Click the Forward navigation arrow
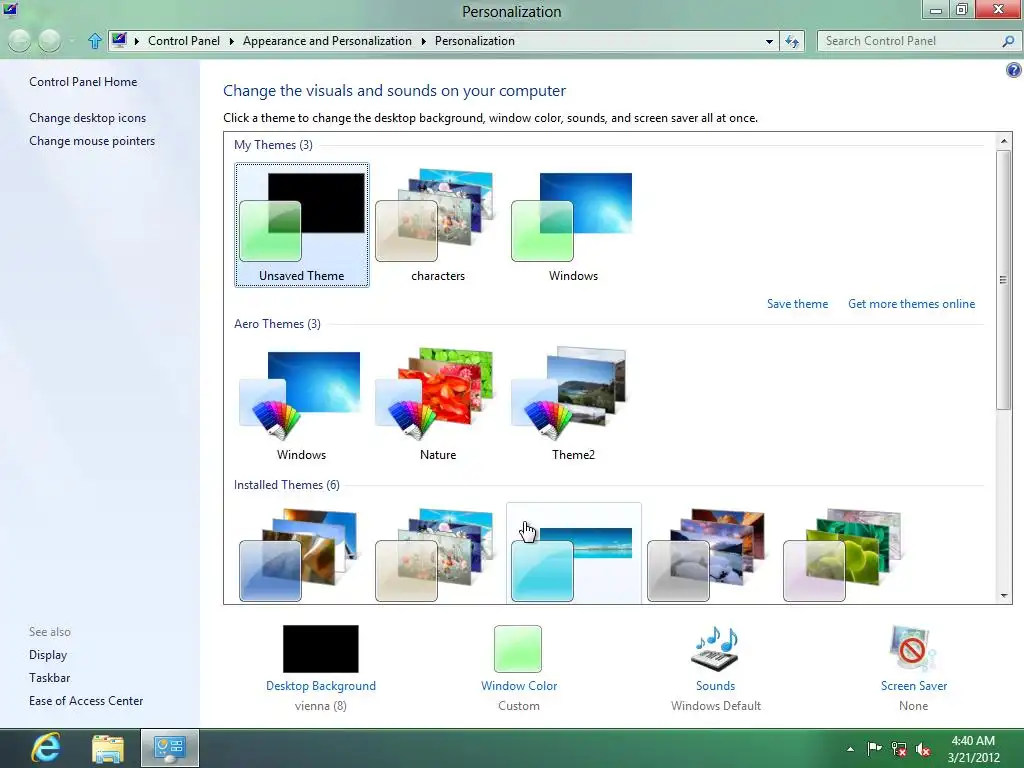 50,41
